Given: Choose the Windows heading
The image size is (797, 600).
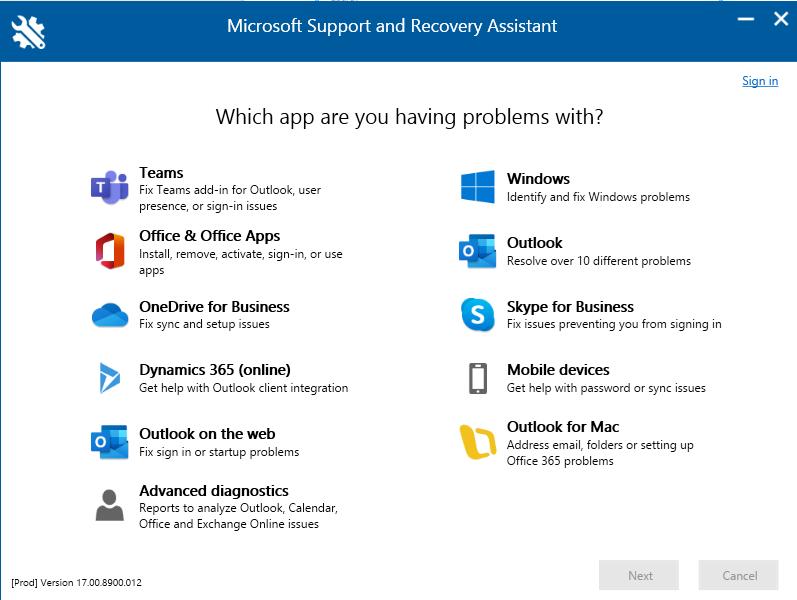Looking at the screenshot, I should 538,178.
